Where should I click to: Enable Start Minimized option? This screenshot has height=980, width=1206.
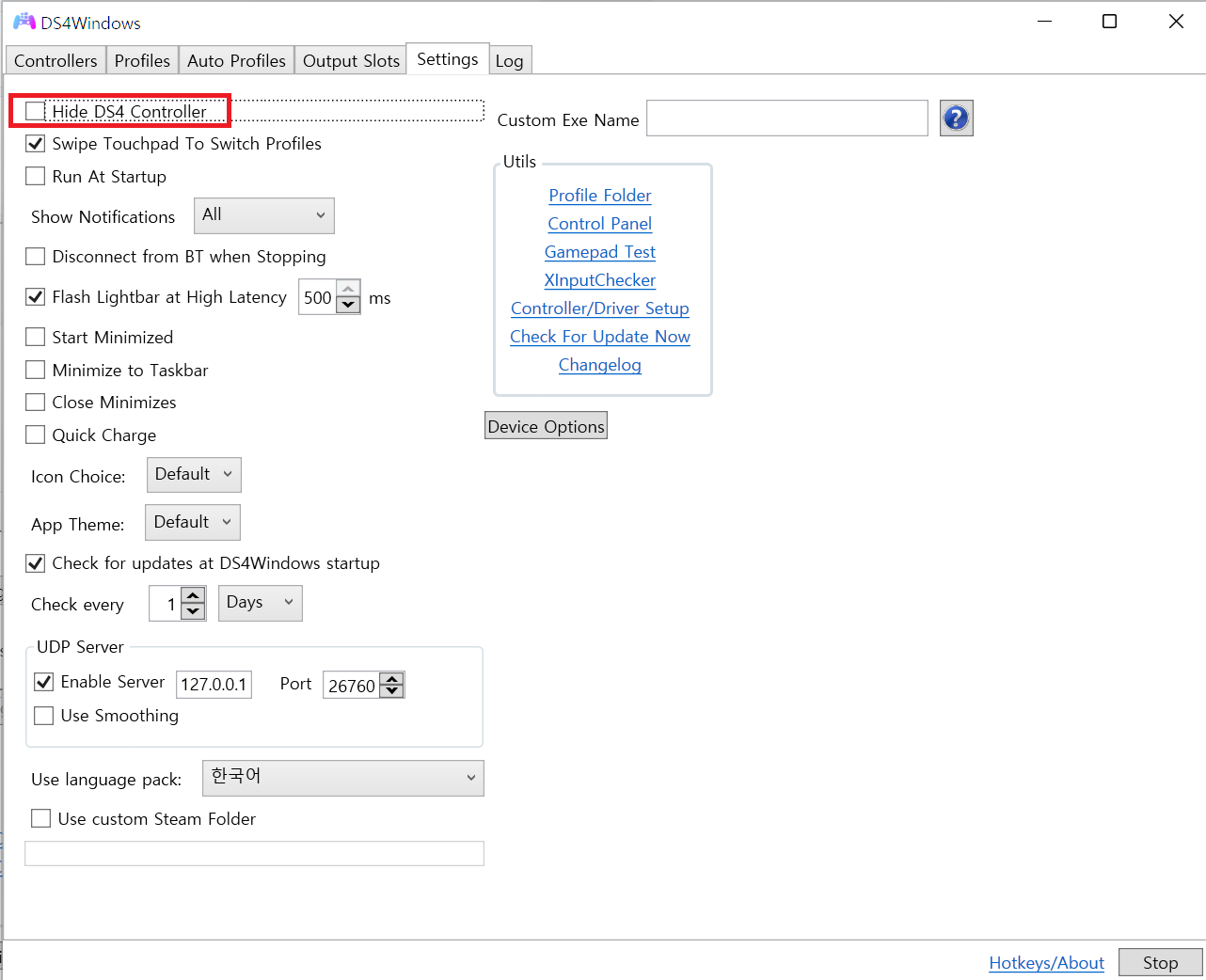pos(35,337)
